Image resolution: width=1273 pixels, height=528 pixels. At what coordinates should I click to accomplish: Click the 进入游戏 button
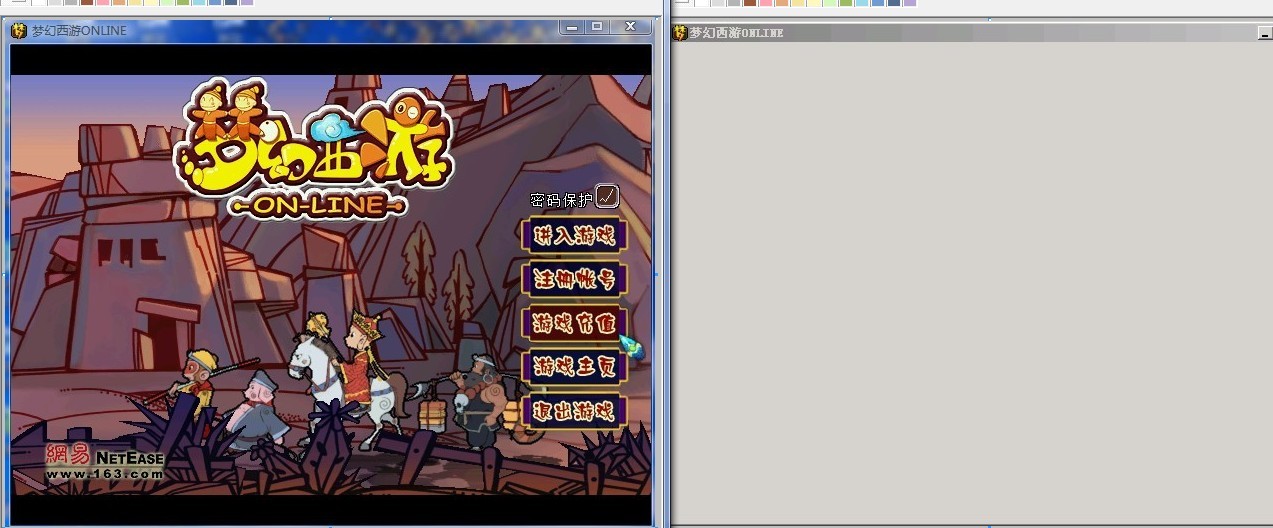click(574, 236)
